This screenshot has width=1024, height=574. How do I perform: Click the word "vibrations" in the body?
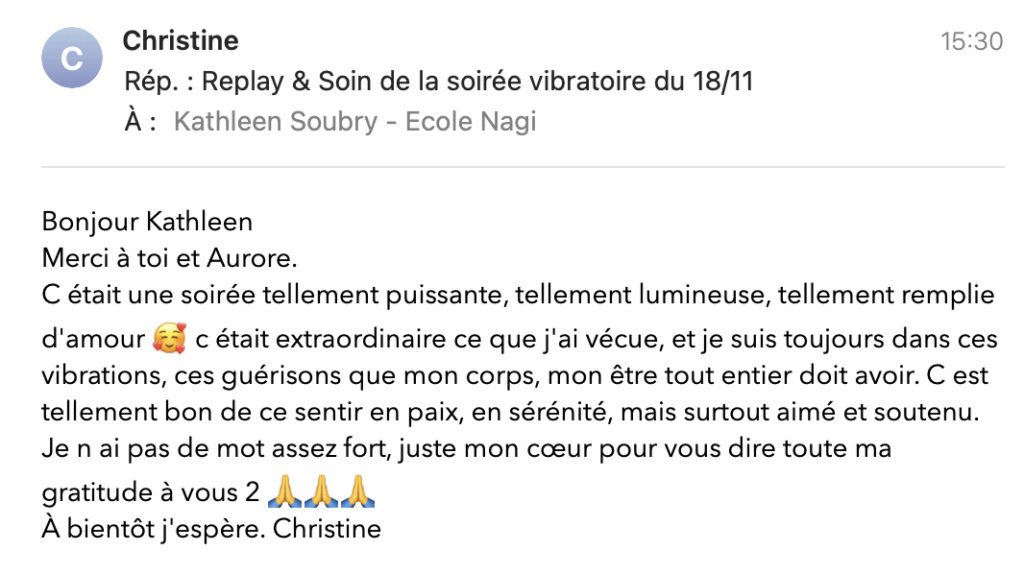tap(100, 376)
